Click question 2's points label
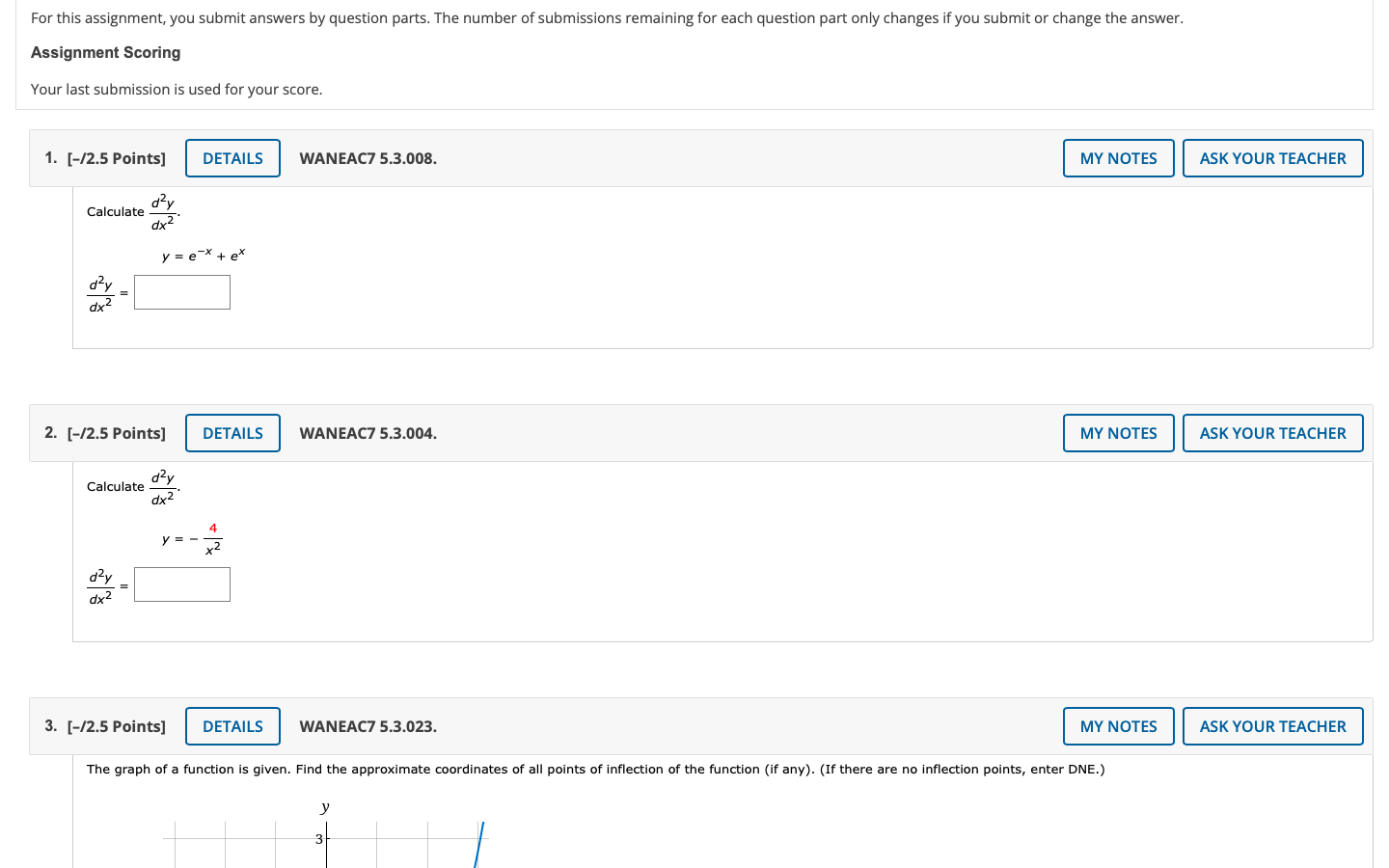The image size is (1389, 868). point(116,433)
